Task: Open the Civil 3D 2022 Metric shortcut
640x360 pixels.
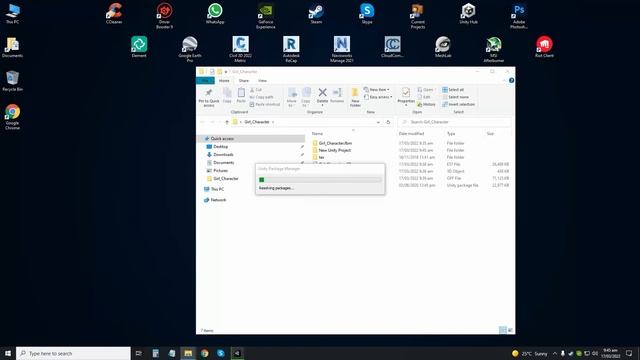Action: tap(240, 49)
